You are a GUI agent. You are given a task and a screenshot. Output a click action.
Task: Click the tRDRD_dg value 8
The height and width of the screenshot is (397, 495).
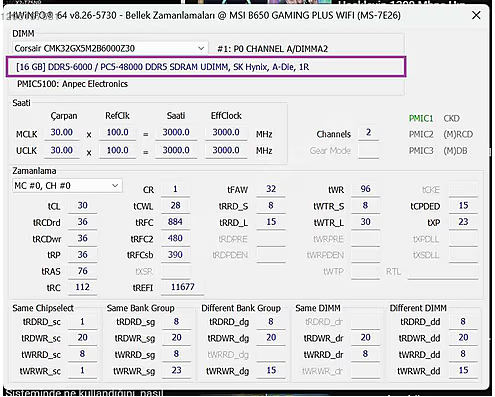pos(271,322)
